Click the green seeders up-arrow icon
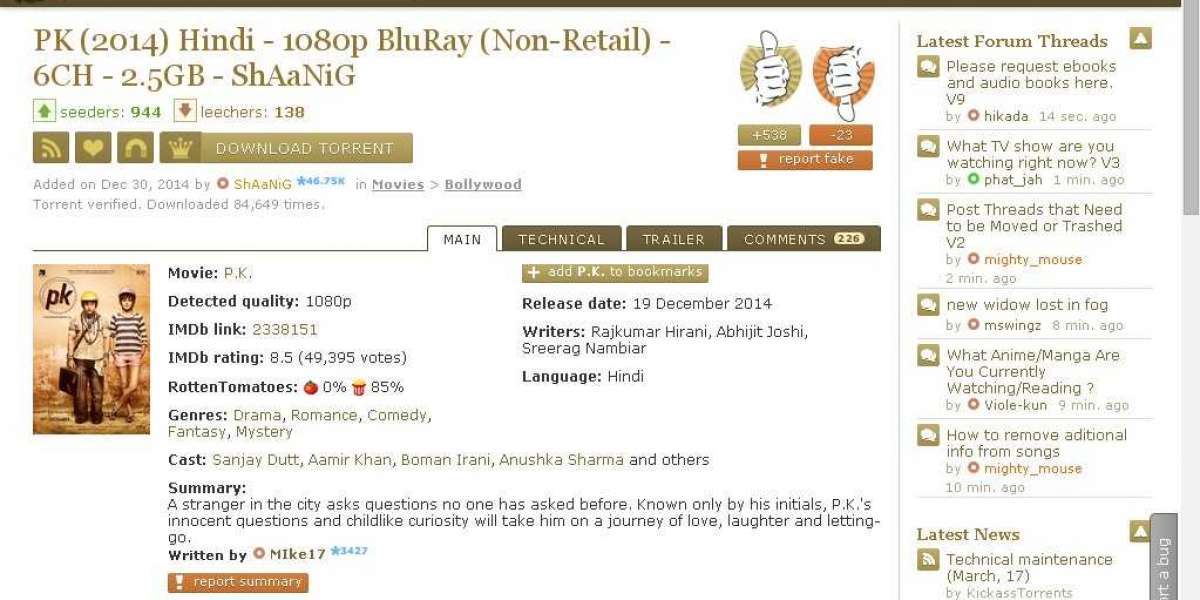Viewport: 1200px width, 600px height. pos(44,111)
